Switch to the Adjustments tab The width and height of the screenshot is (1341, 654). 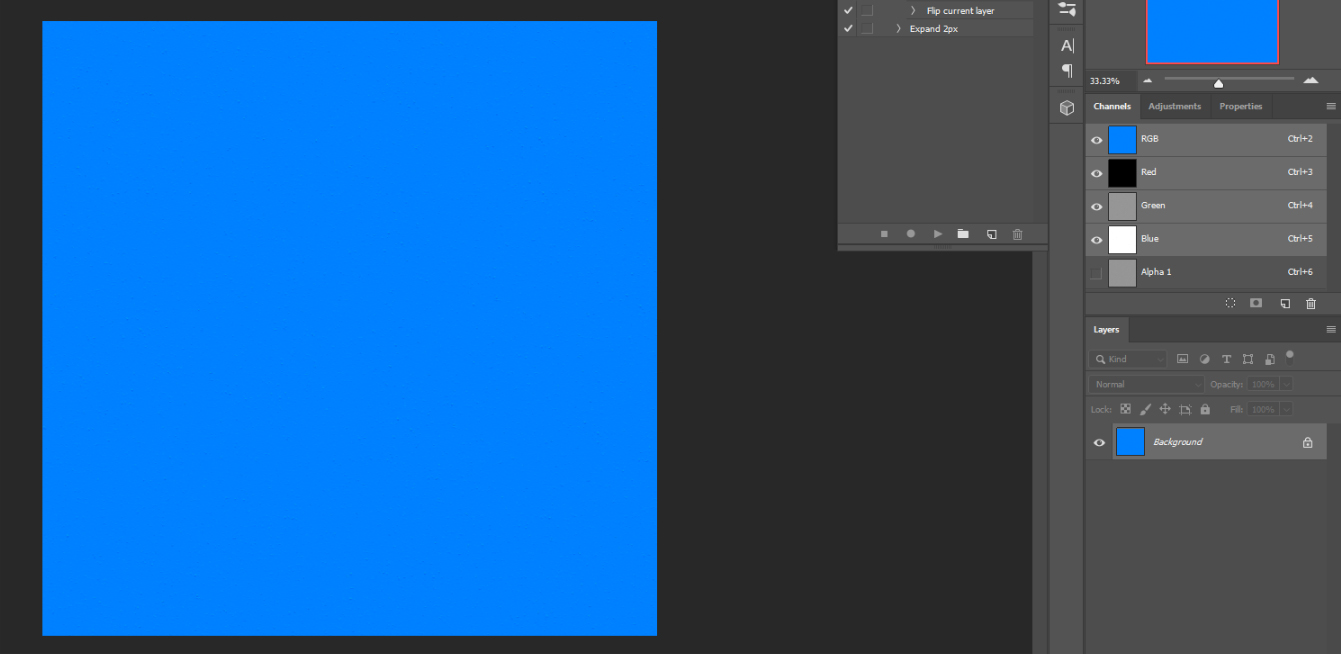click(x=1174, y=106)
